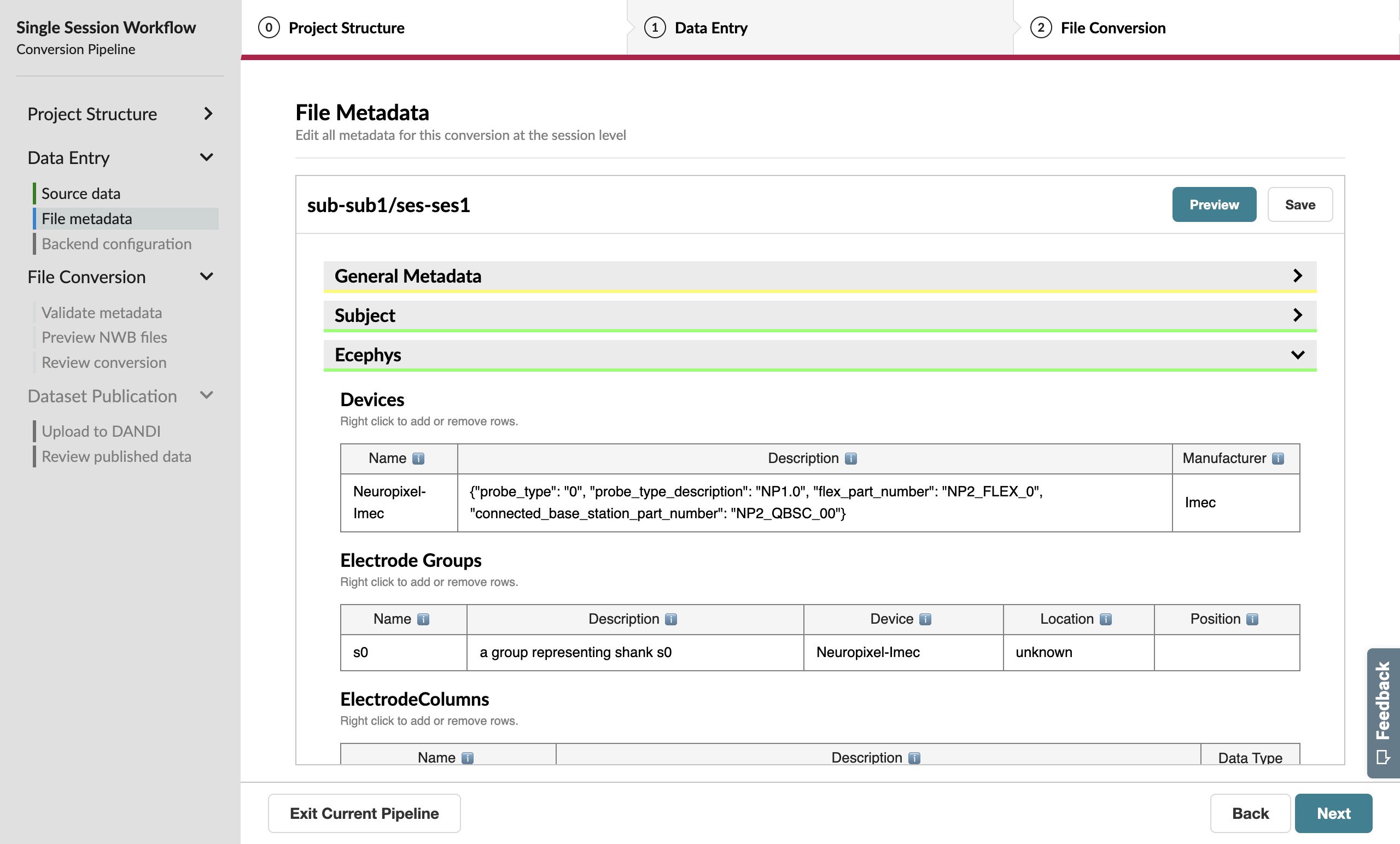Collapse Data Entry sidebar group

[120, 157]
